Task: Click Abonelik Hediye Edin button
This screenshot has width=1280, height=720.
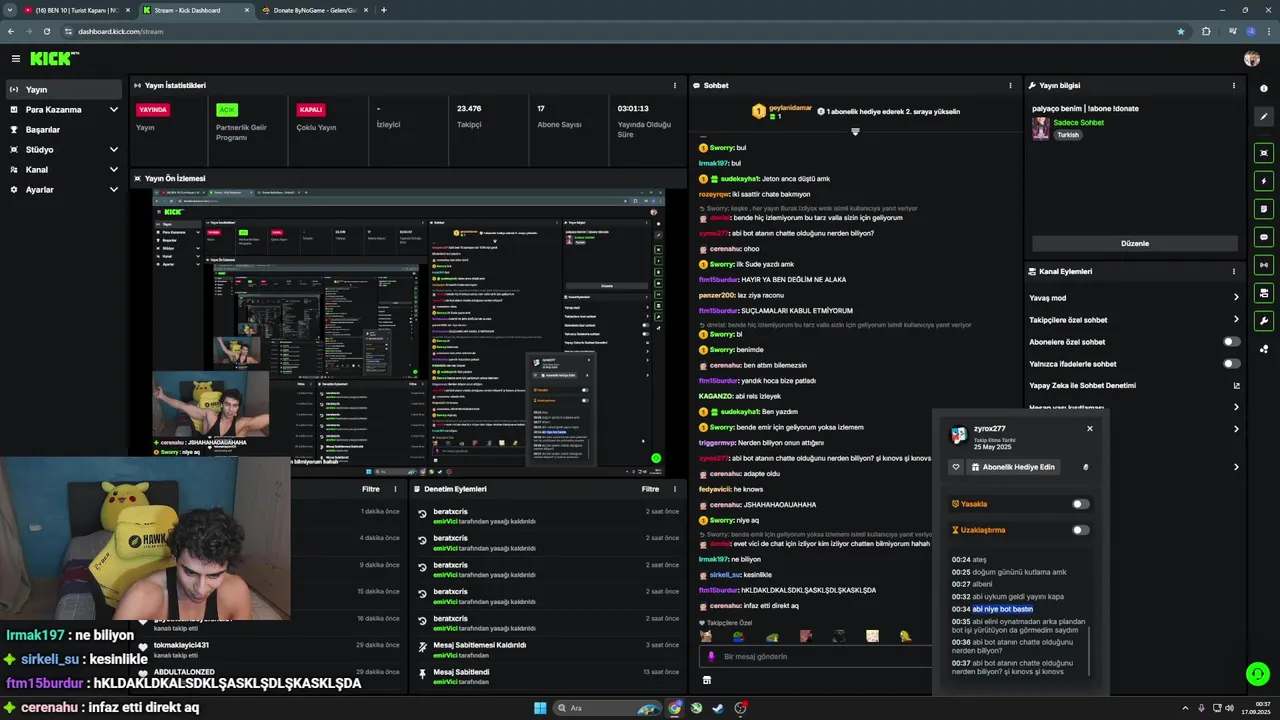Action: coord(1013,467)
